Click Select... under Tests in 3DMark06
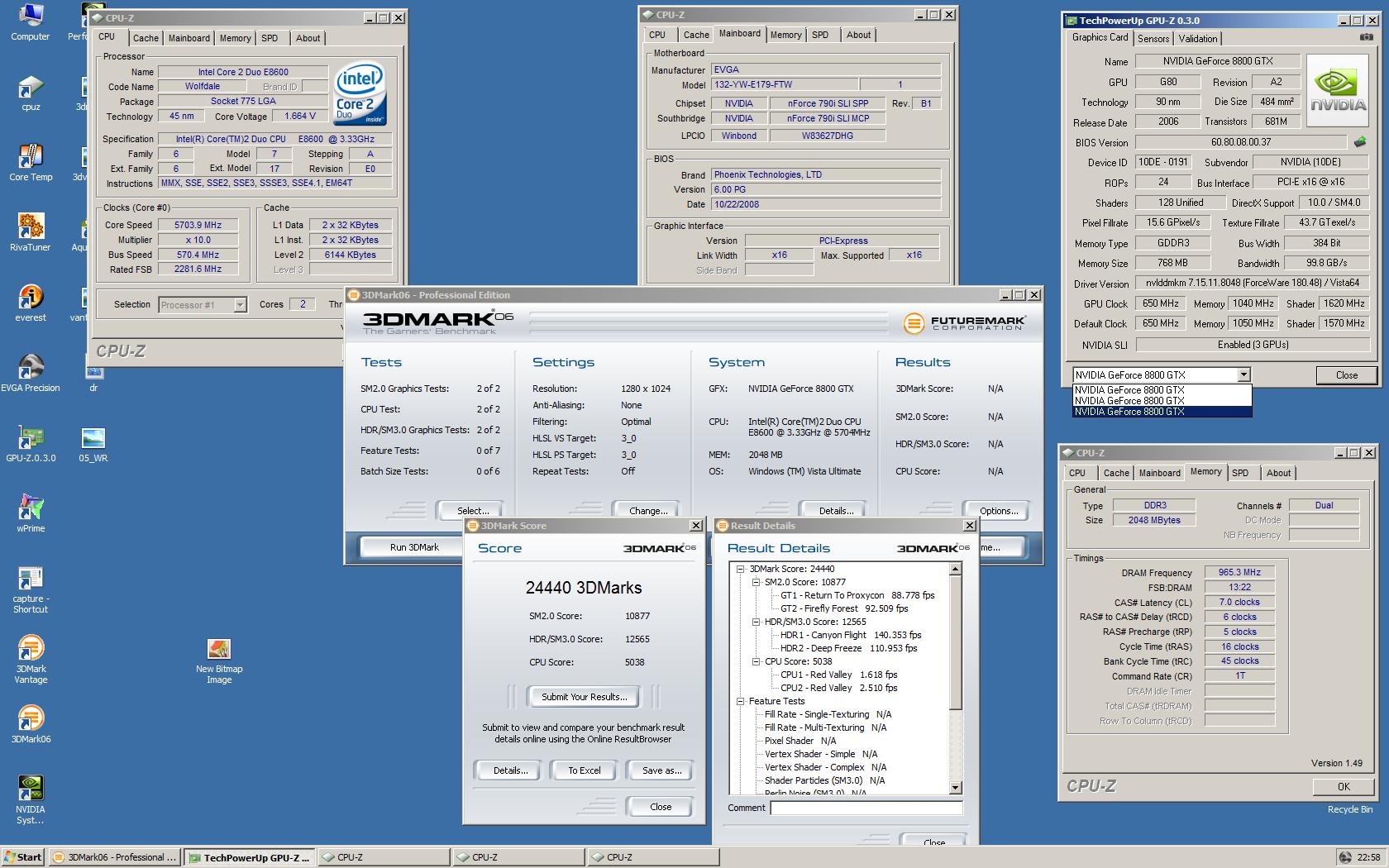The image size is (1389, 868). coord(473,511)
